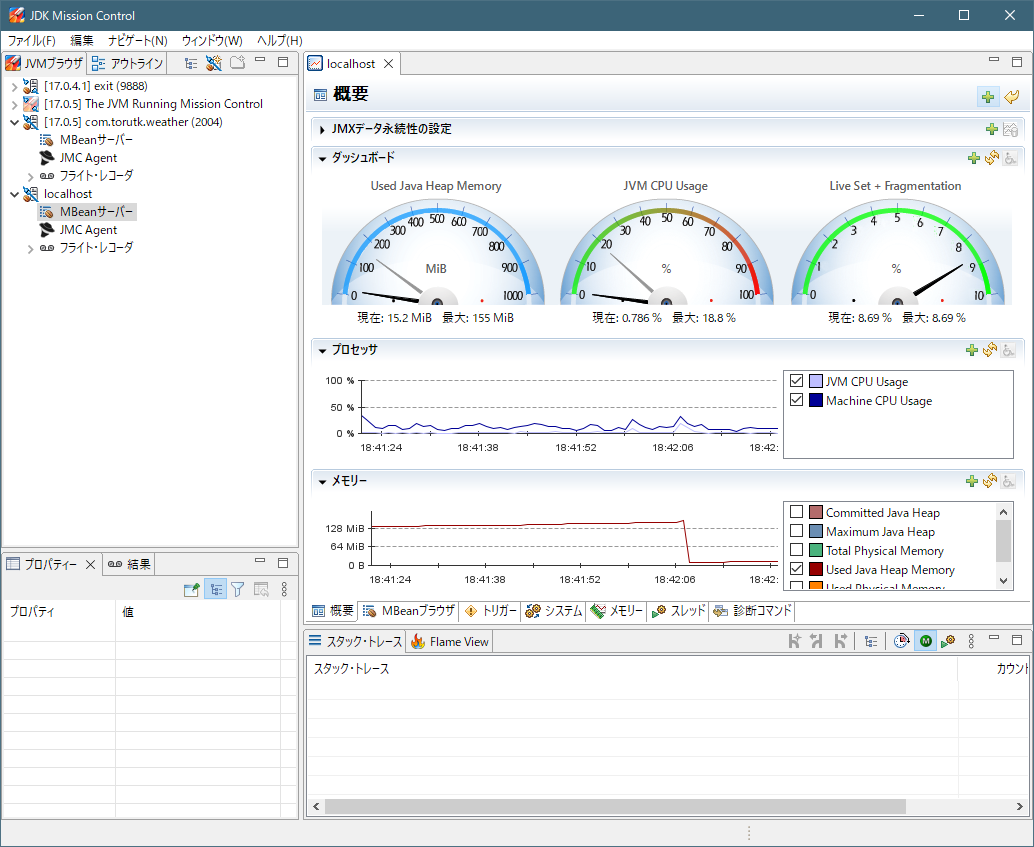
Task: Enable the Committed Java Heap checkbox
Action: (x=797, y=513)
